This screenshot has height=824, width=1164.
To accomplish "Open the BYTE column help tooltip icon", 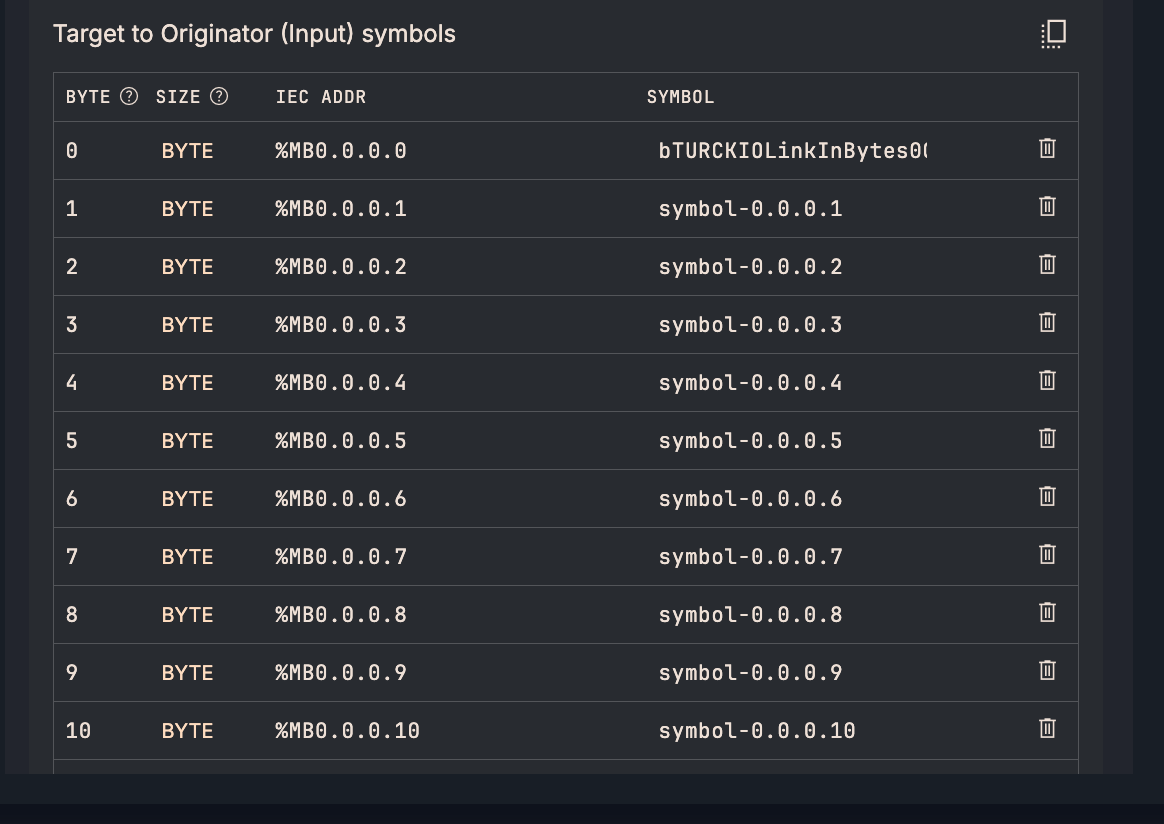I will pyautogui.click(x=129, y=97).
